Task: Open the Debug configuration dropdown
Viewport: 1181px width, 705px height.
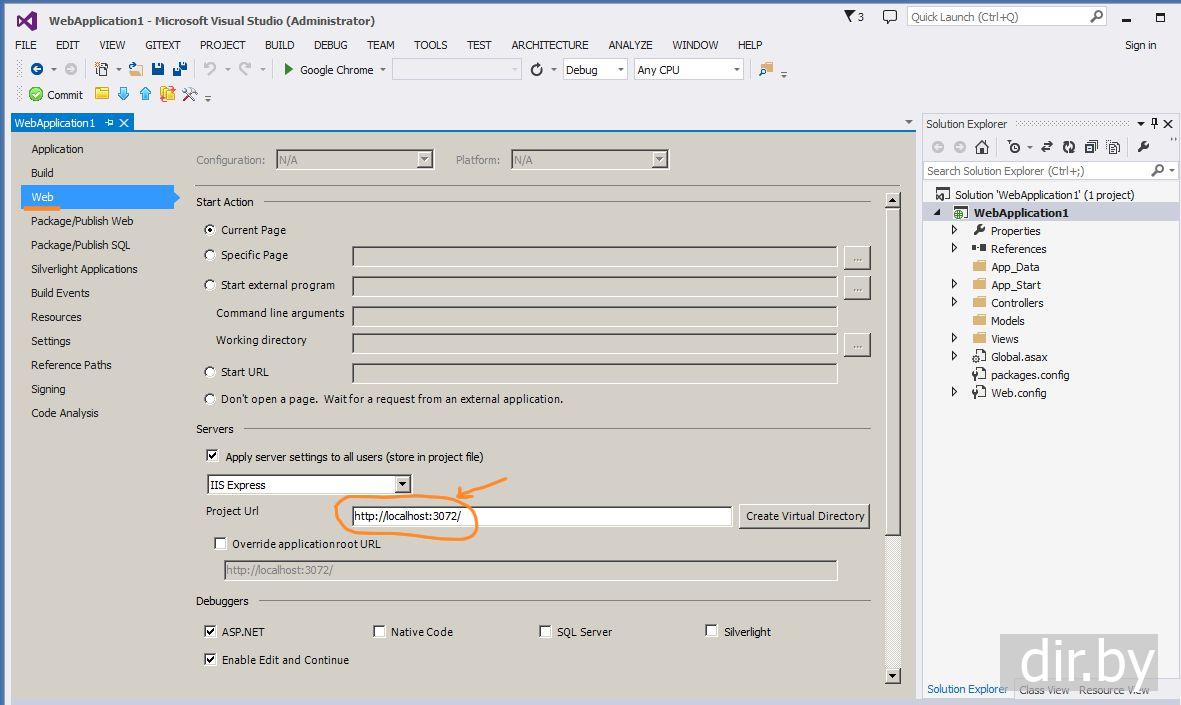Action: pos(620,70)
